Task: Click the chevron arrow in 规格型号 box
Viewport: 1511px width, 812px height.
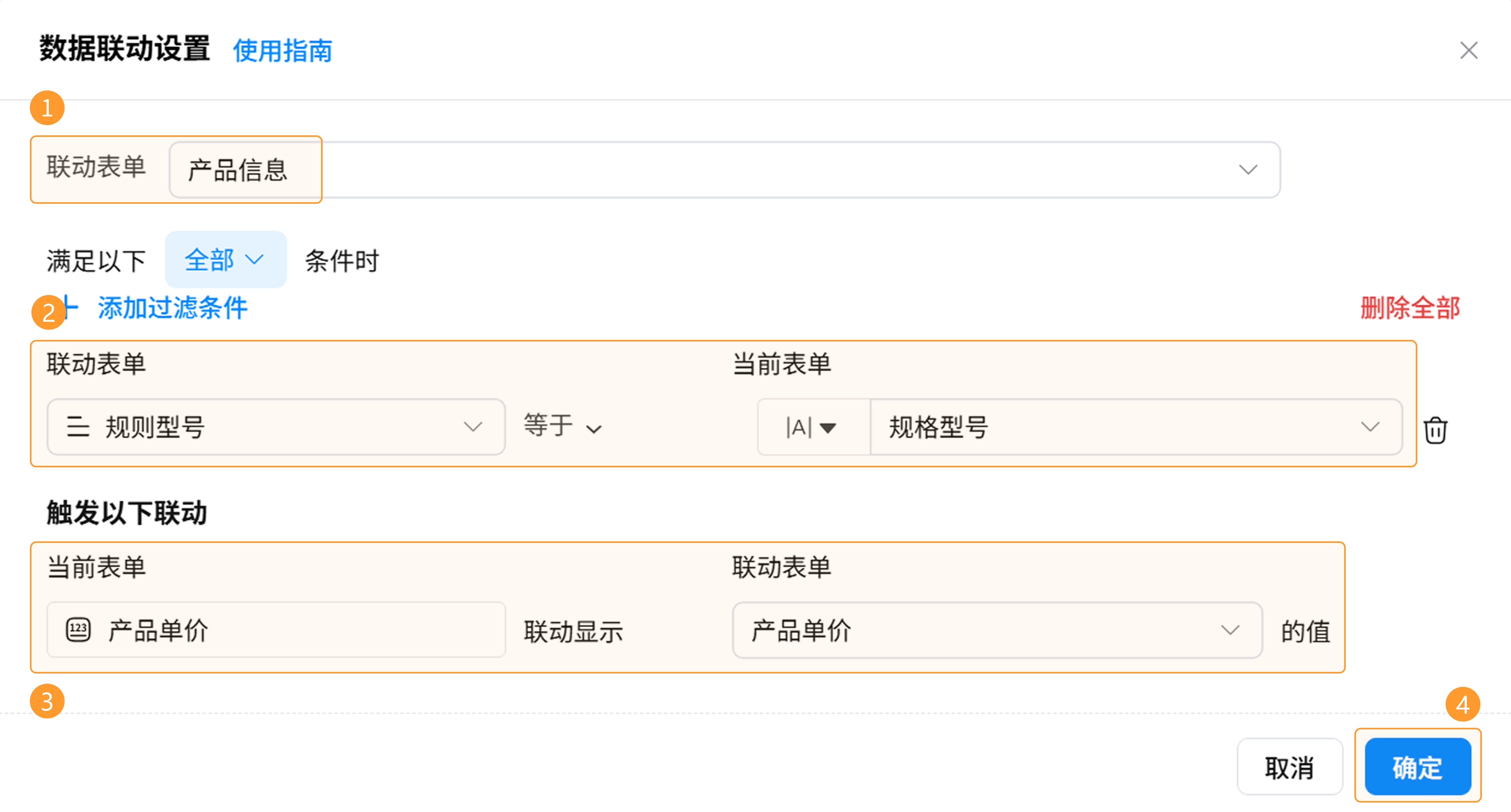Action: 1370,427
